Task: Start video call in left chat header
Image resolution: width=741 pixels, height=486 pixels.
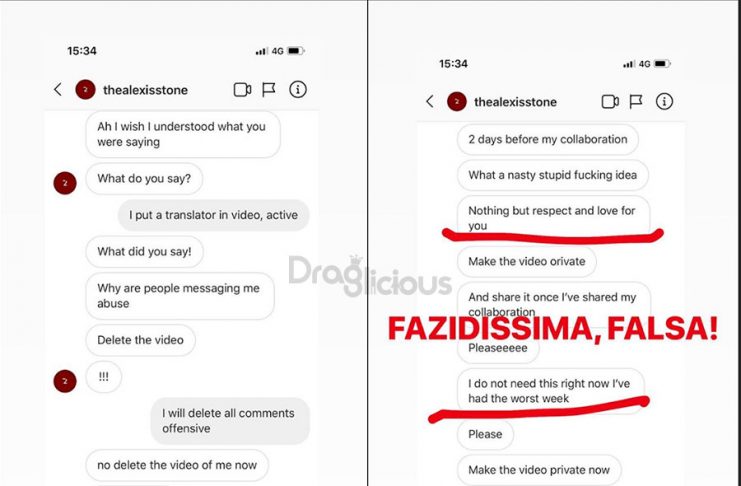Action: tap(242, 89)
